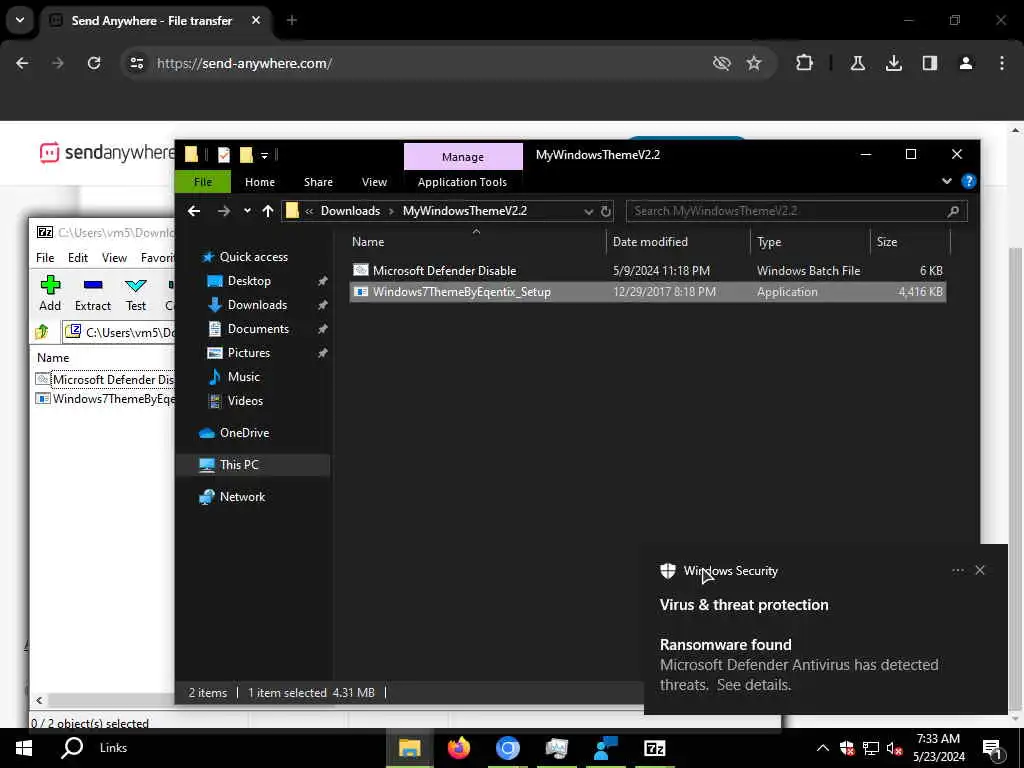Click the 7-Zip Add button
The height and width of the screenshot is (768, 1024).
point(50,294)
